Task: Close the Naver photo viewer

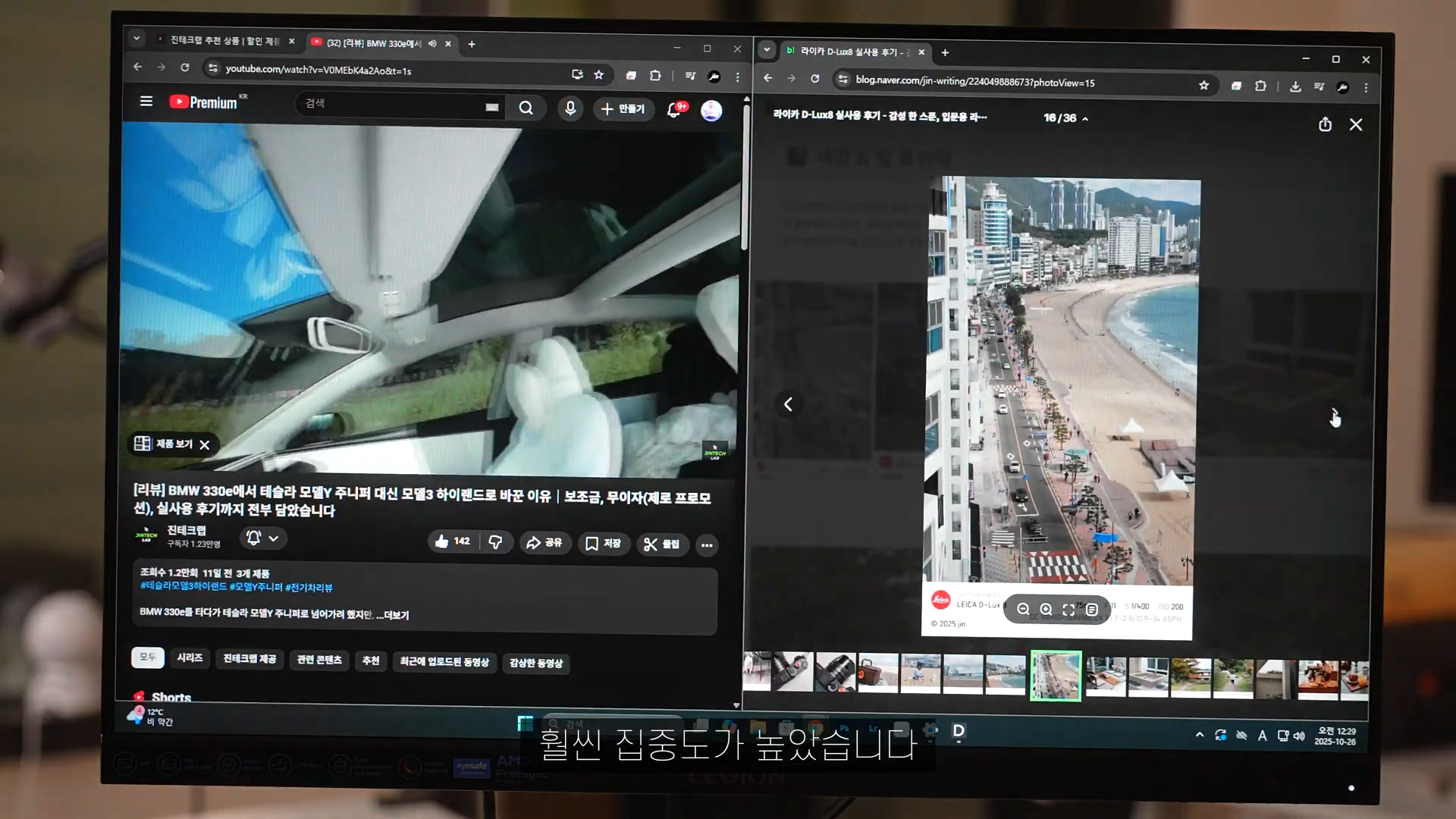Action: point(1356,124)
